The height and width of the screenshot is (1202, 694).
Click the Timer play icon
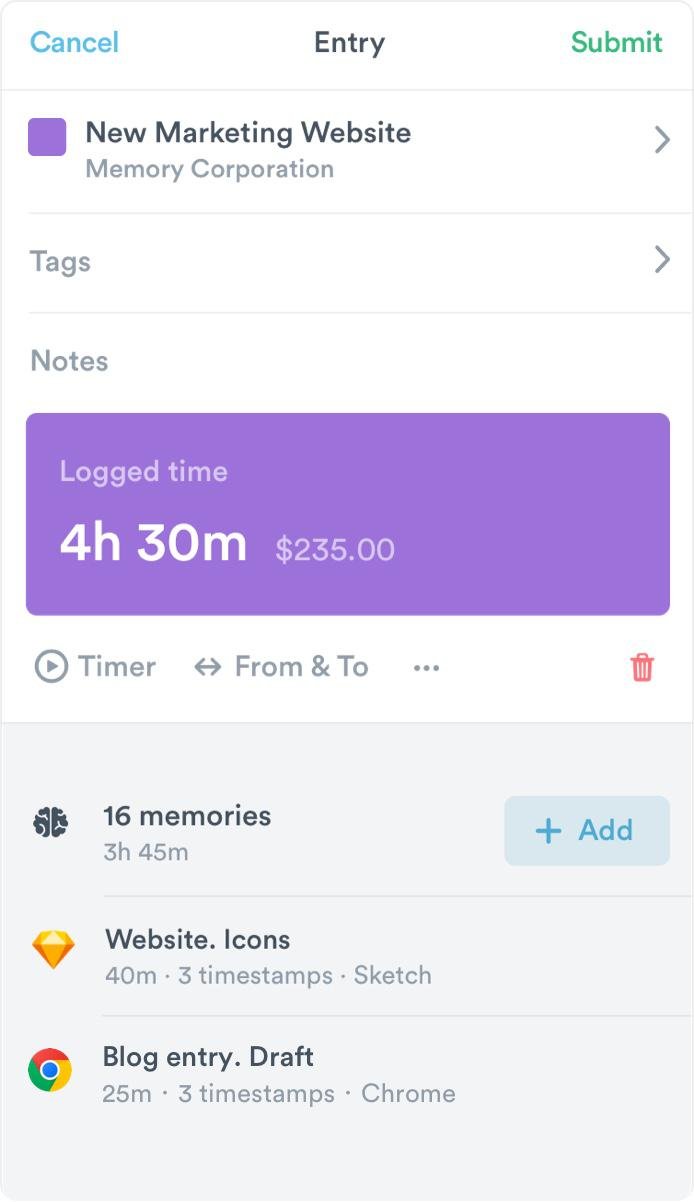[x=51, y=667]
